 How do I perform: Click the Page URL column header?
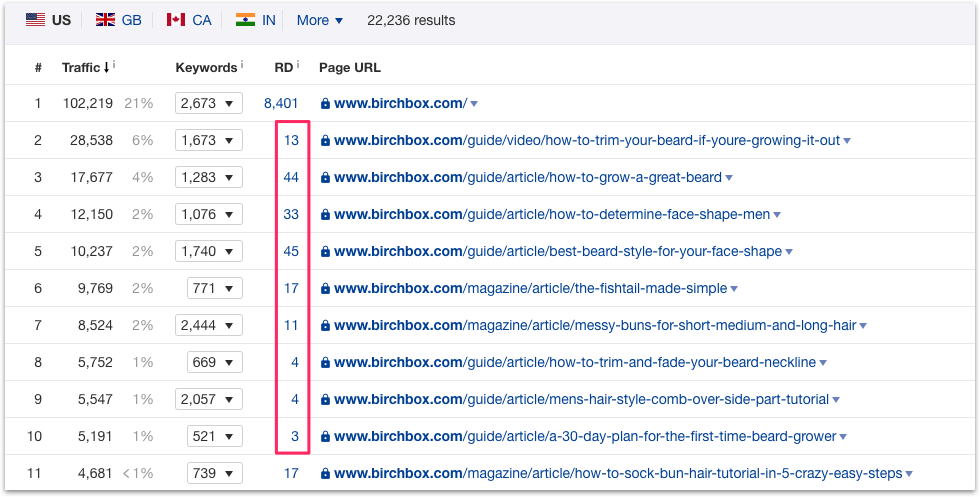[x=349, y=68]
